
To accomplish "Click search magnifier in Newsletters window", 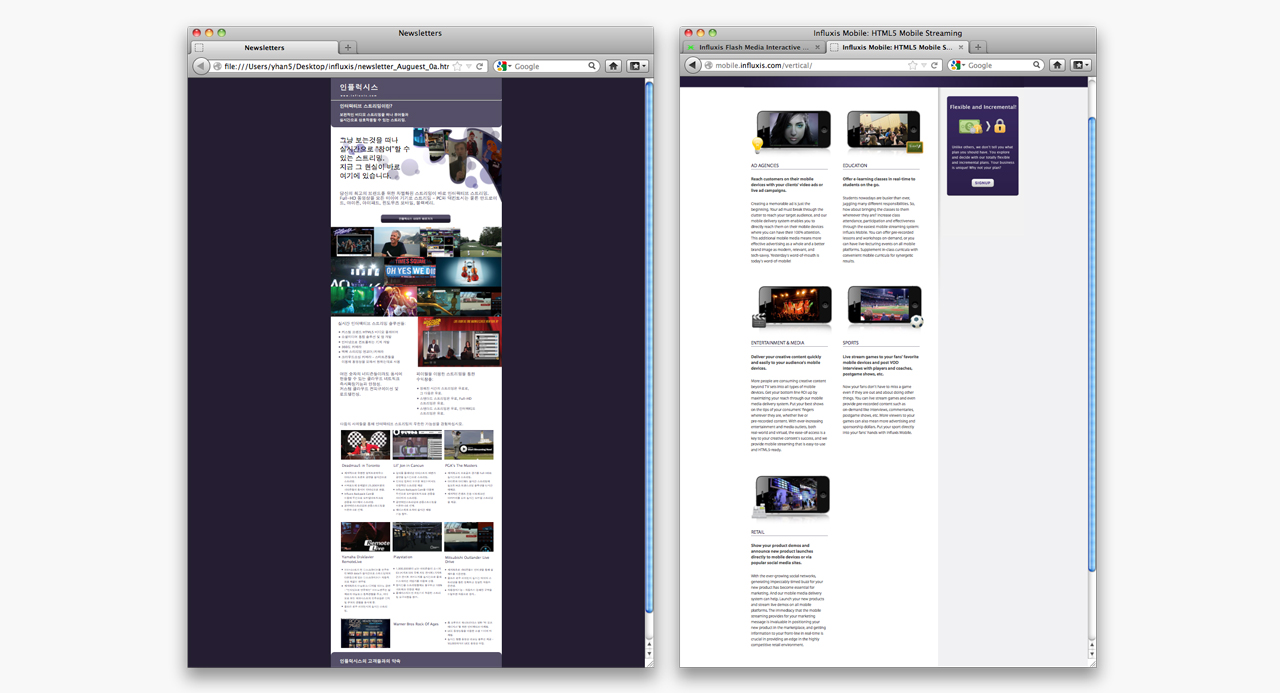I will (x=591, y=66).
